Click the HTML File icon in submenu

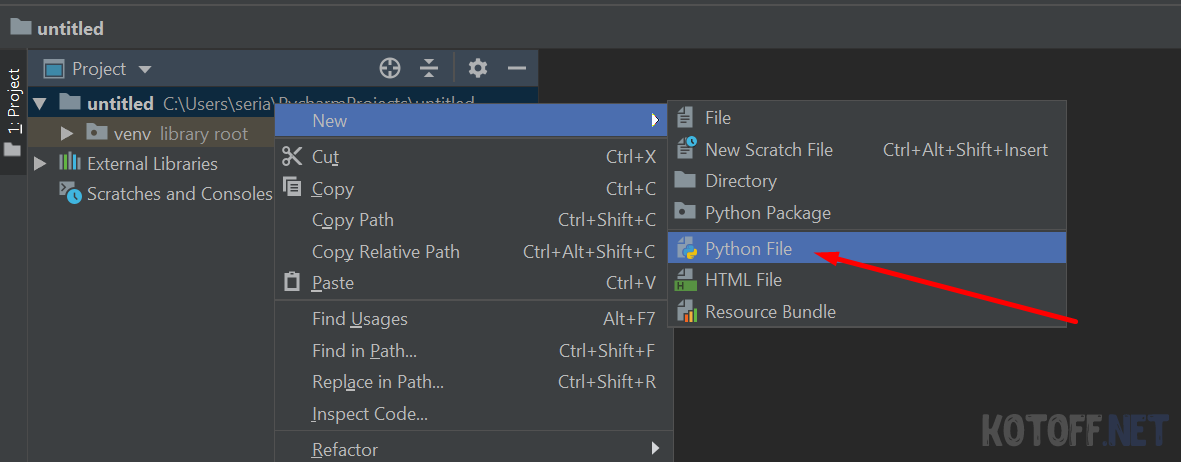click(686, 280)
